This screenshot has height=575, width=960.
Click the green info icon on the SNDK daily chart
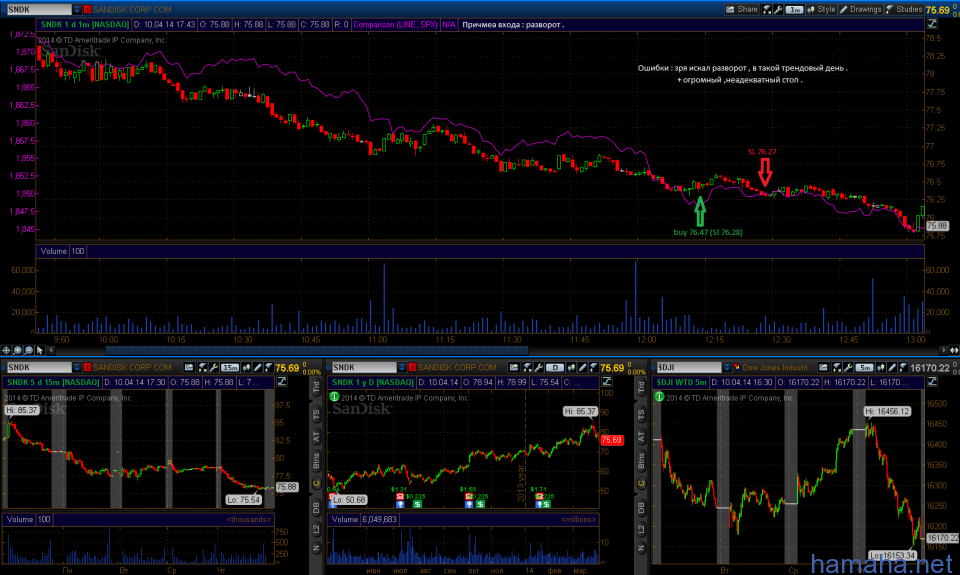[x=336, y=398]
